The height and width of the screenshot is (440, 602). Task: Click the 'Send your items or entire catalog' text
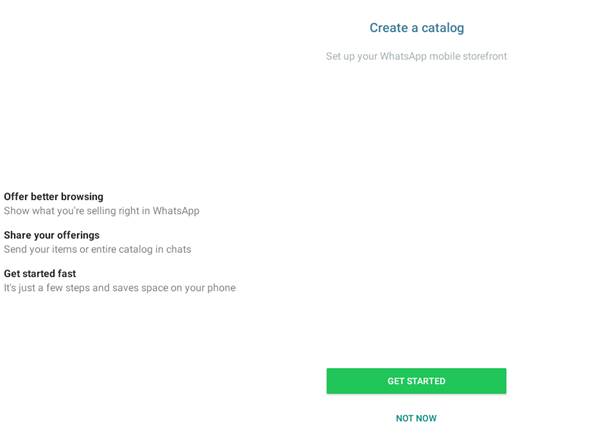[97, 249]
